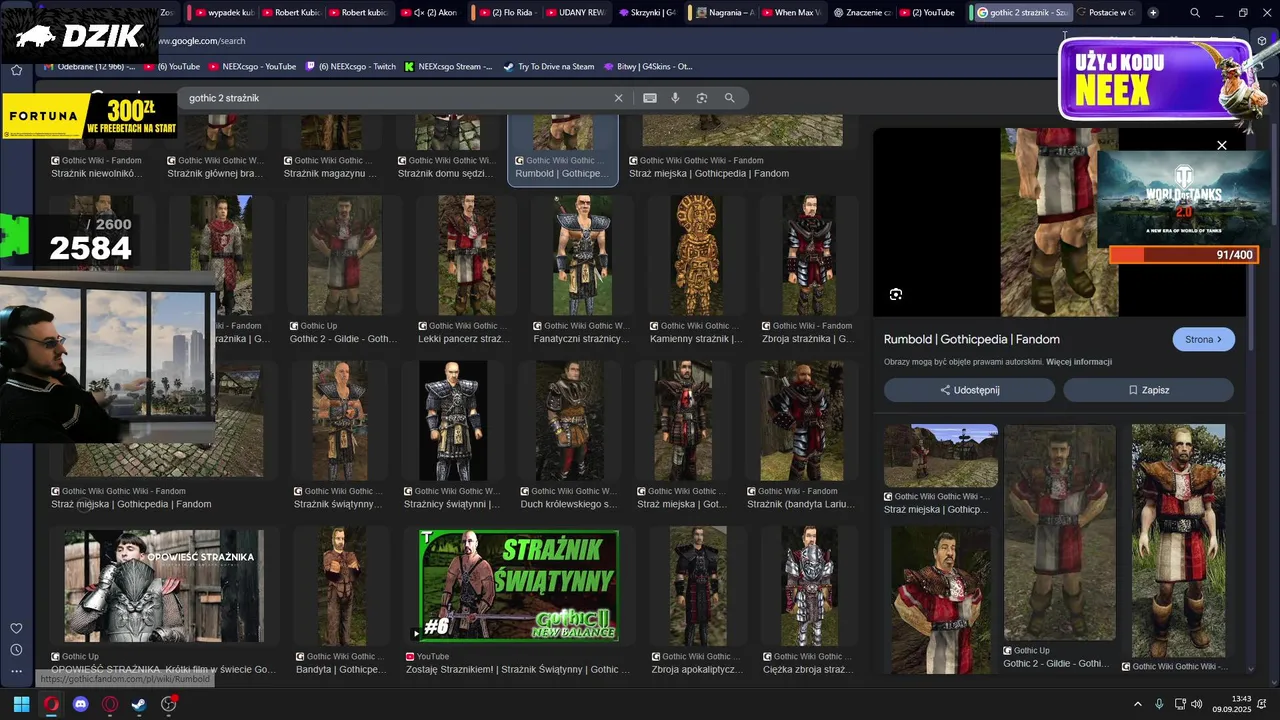
Task: Open the '(6) YouTube' bookmark
Action: pos(172,67)
